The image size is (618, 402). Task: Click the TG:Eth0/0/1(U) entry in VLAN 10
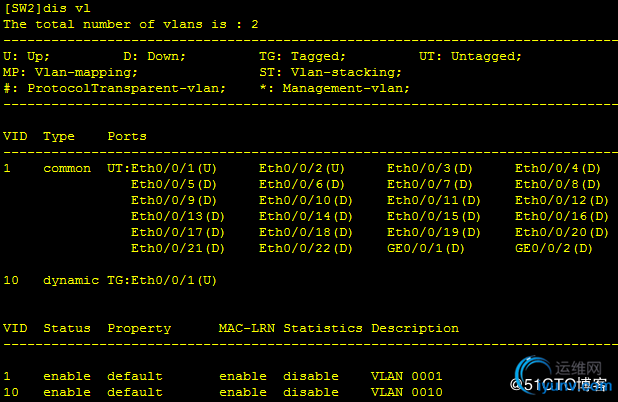pos(162,281)
